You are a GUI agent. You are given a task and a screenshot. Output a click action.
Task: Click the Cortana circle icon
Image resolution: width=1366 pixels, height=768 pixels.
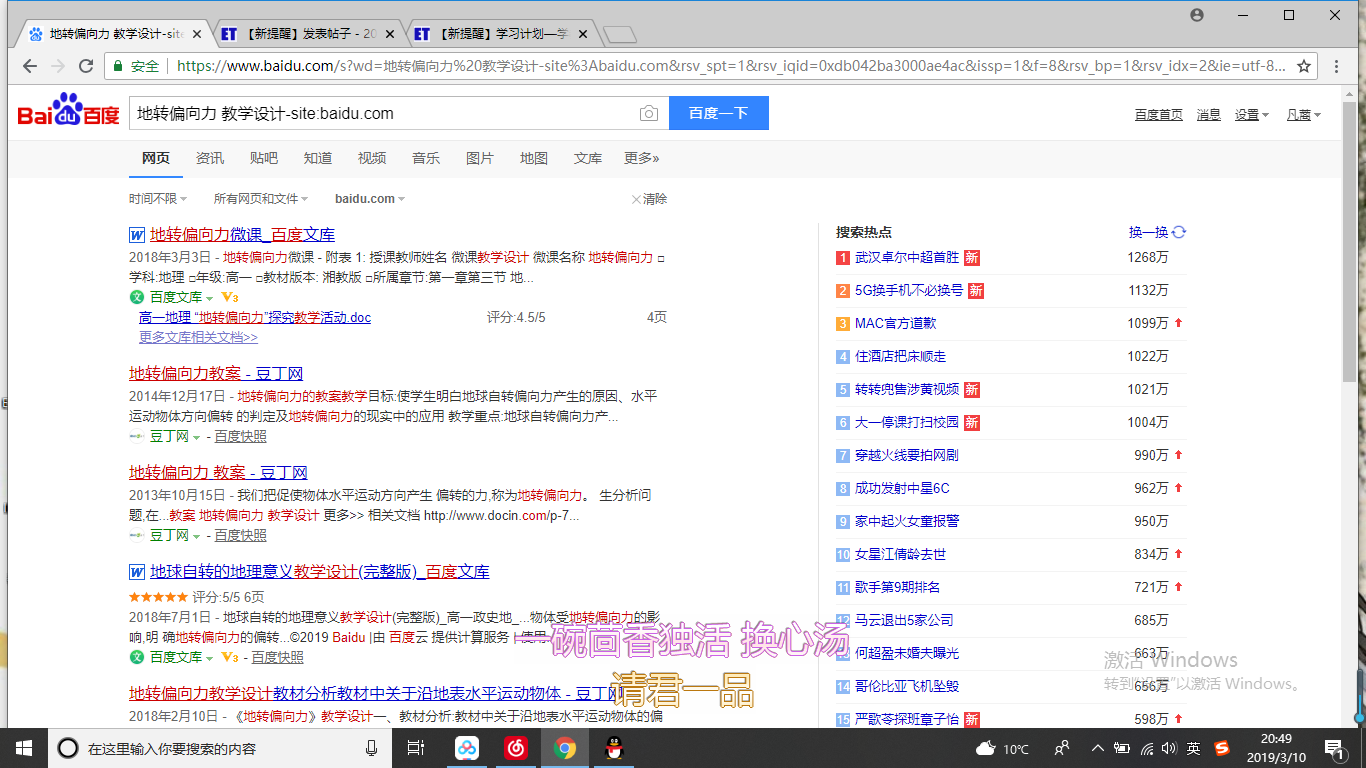[68, 748]
